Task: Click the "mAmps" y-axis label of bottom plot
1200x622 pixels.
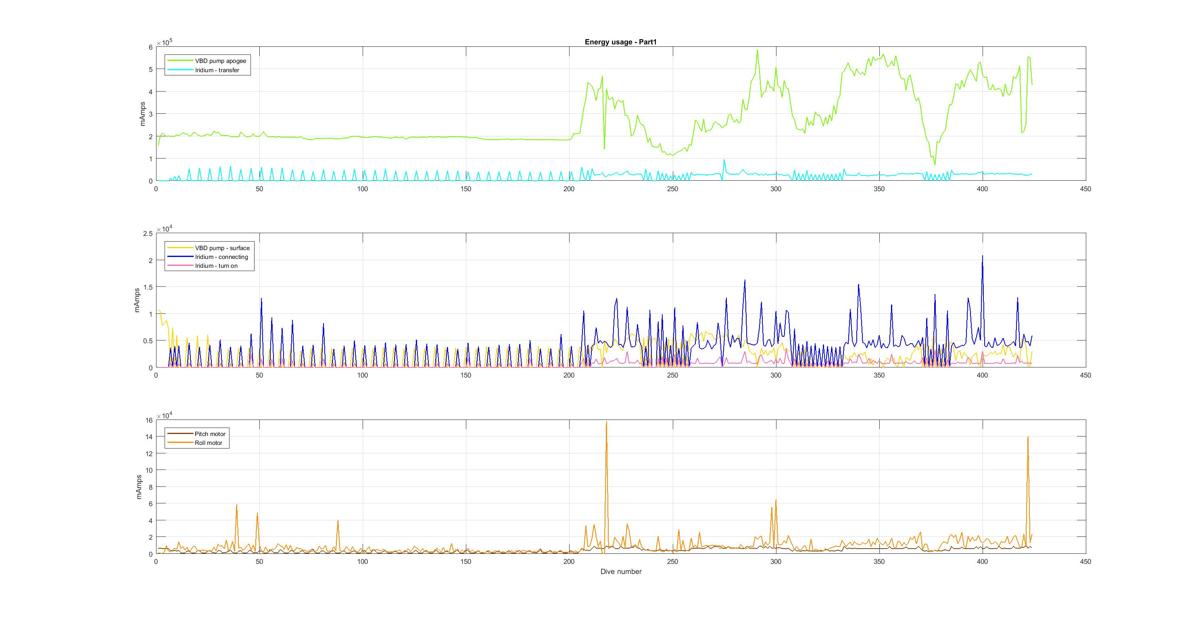Action: pyautogui.click(x=141, y=487)
